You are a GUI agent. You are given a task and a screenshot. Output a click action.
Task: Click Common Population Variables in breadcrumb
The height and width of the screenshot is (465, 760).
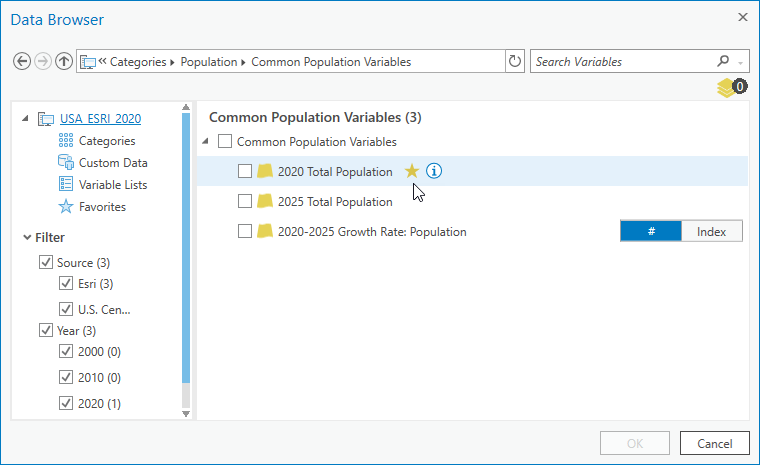tap(331, 62)
